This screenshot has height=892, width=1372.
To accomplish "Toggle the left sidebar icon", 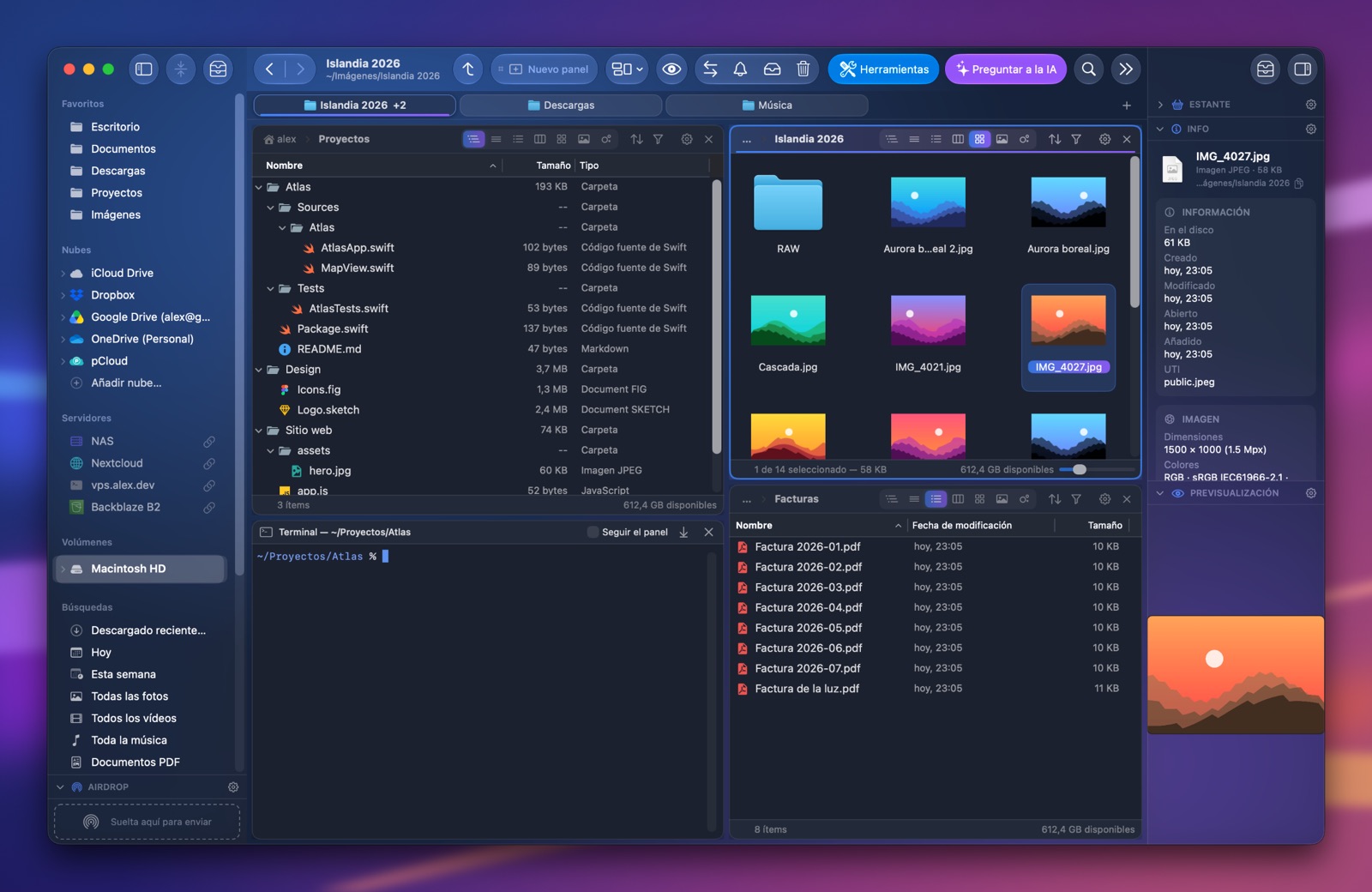I will point(144,69).
